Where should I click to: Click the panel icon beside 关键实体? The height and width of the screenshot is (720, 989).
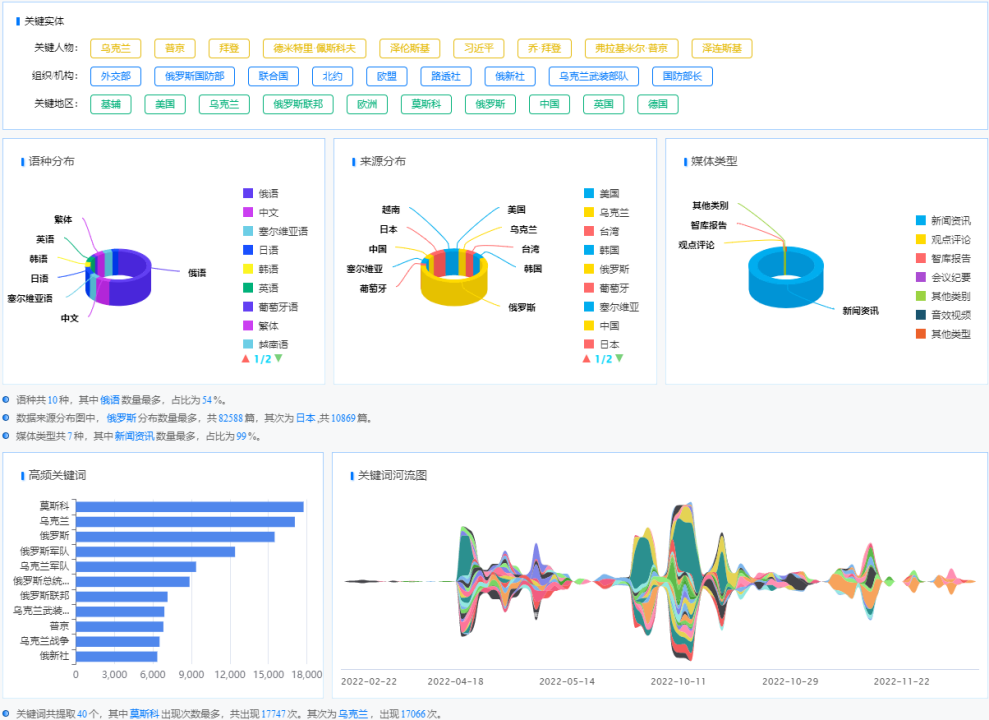coord(19,19)
